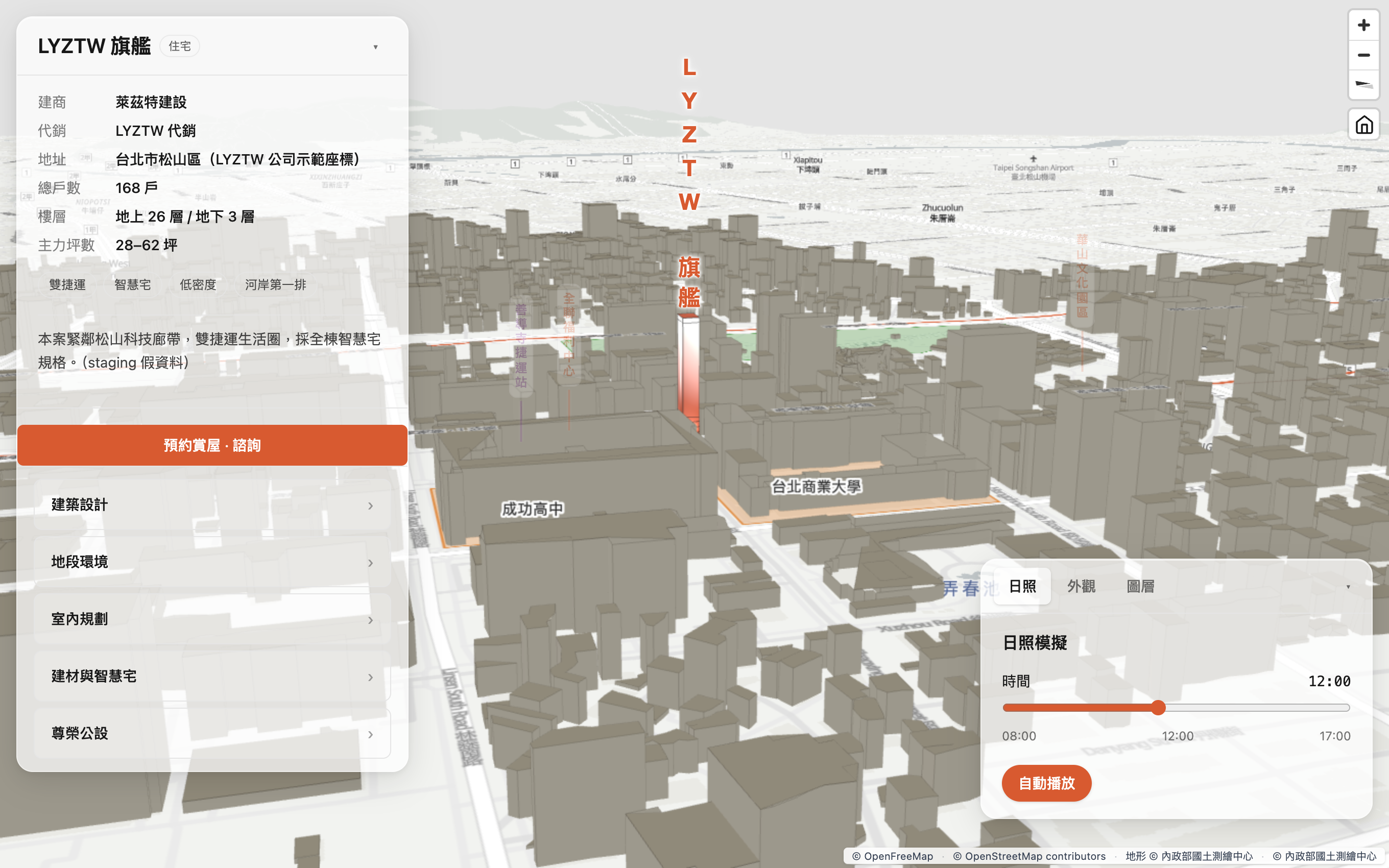Screen dimensions: 1389x868
Task: Click the red LYZTW 旗艦 tower building
Action: 688,373
